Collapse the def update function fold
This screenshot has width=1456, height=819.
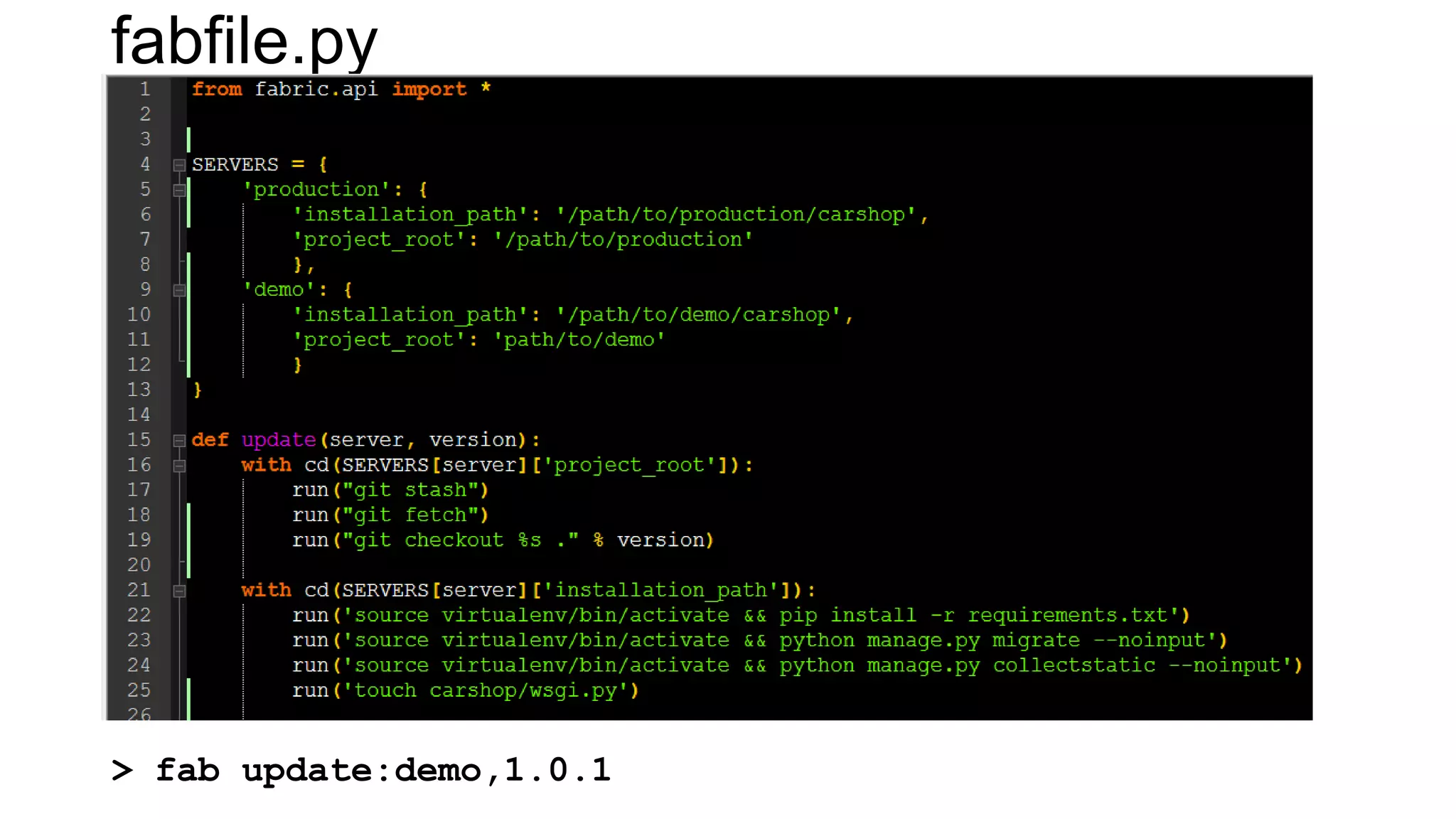point(179,441)
